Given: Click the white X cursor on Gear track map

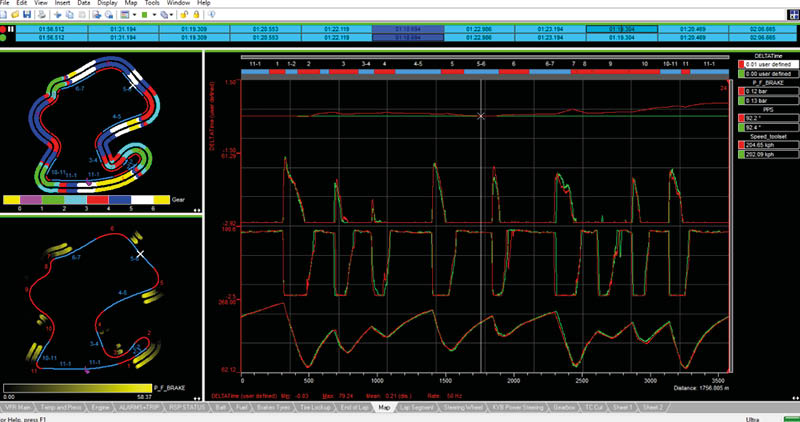Looking at the screenshot, I should (133, 85).
